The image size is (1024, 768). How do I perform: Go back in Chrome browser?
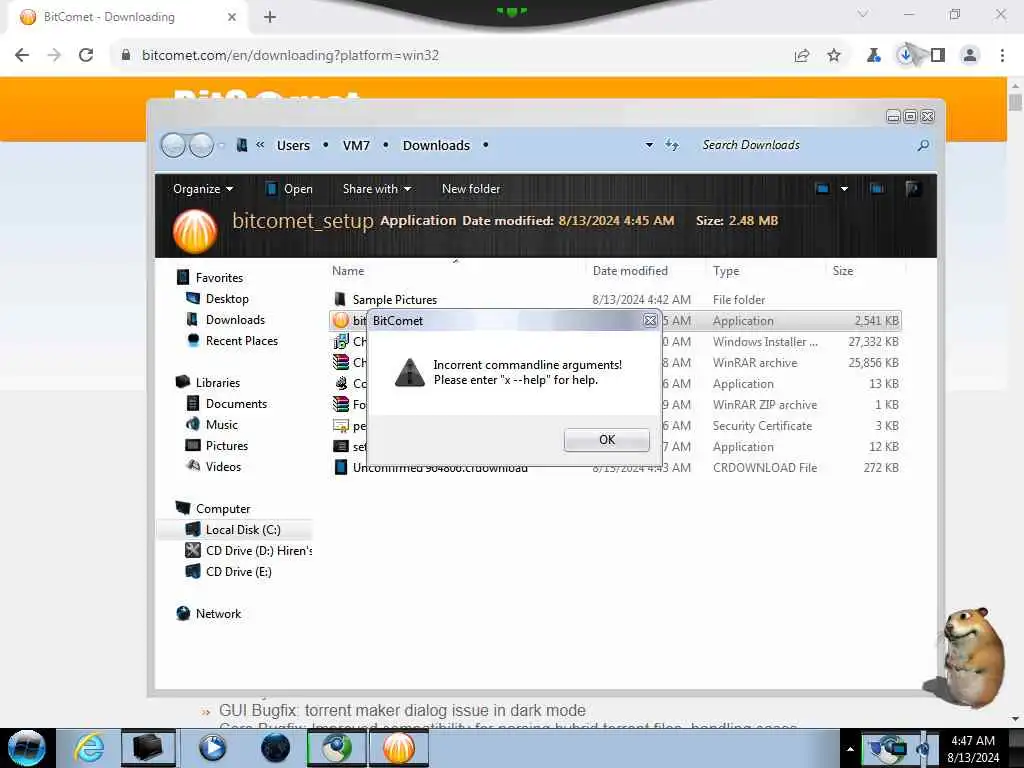[x=22, y=55]
